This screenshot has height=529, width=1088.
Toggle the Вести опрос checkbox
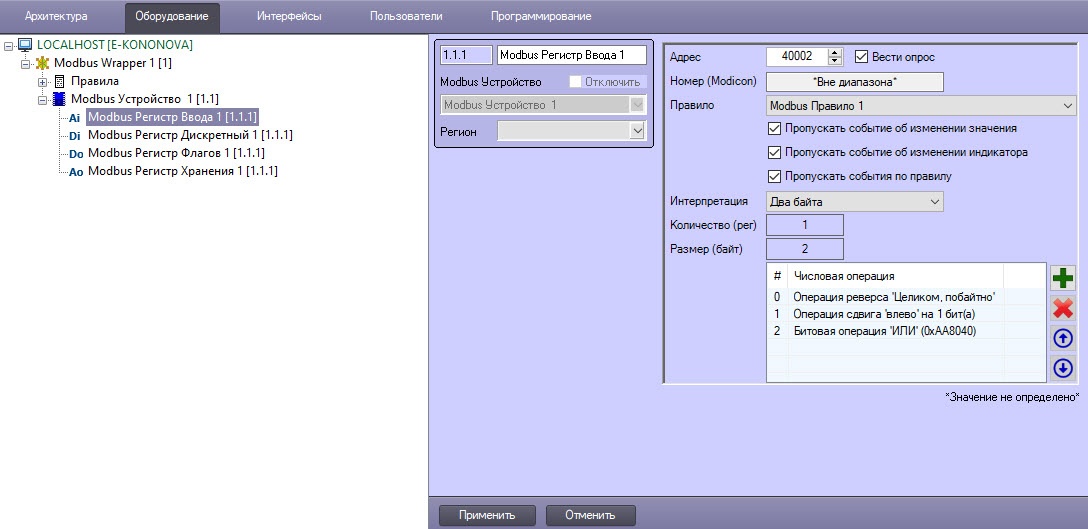pyautogui.click(x=862, y=57)
